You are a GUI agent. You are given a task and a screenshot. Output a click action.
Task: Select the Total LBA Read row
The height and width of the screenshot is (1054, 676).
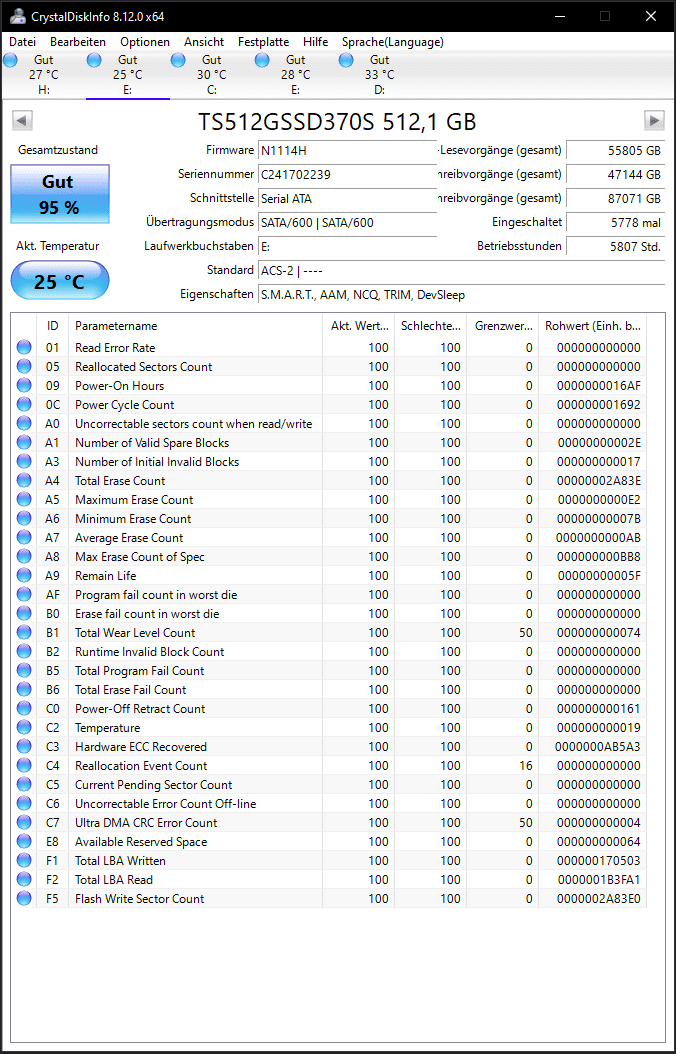(x=329, y=879)
